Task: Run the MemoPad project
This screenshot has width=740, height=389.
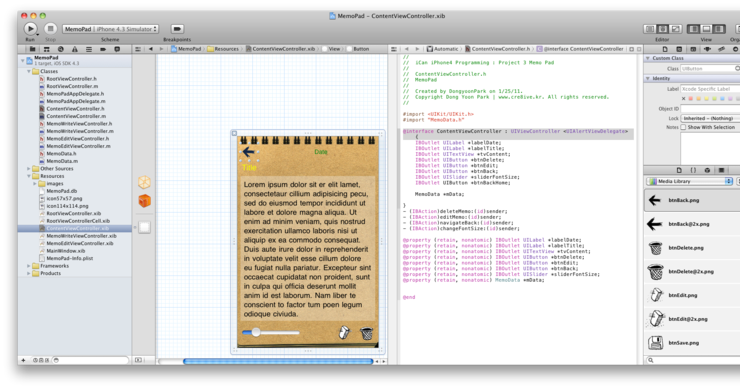Action: click(30, 29)
